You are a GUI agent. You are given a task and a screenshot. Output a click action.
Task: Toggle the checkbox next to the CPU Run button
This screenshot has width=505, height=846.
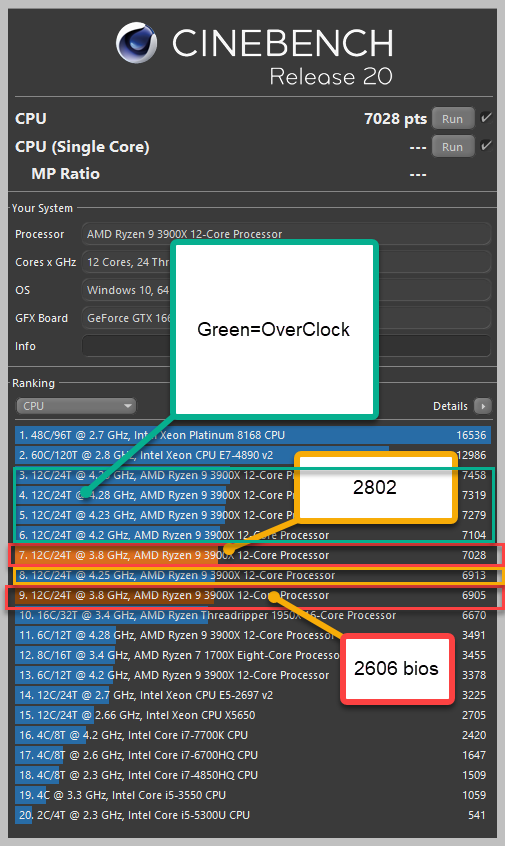pos(486,118)
